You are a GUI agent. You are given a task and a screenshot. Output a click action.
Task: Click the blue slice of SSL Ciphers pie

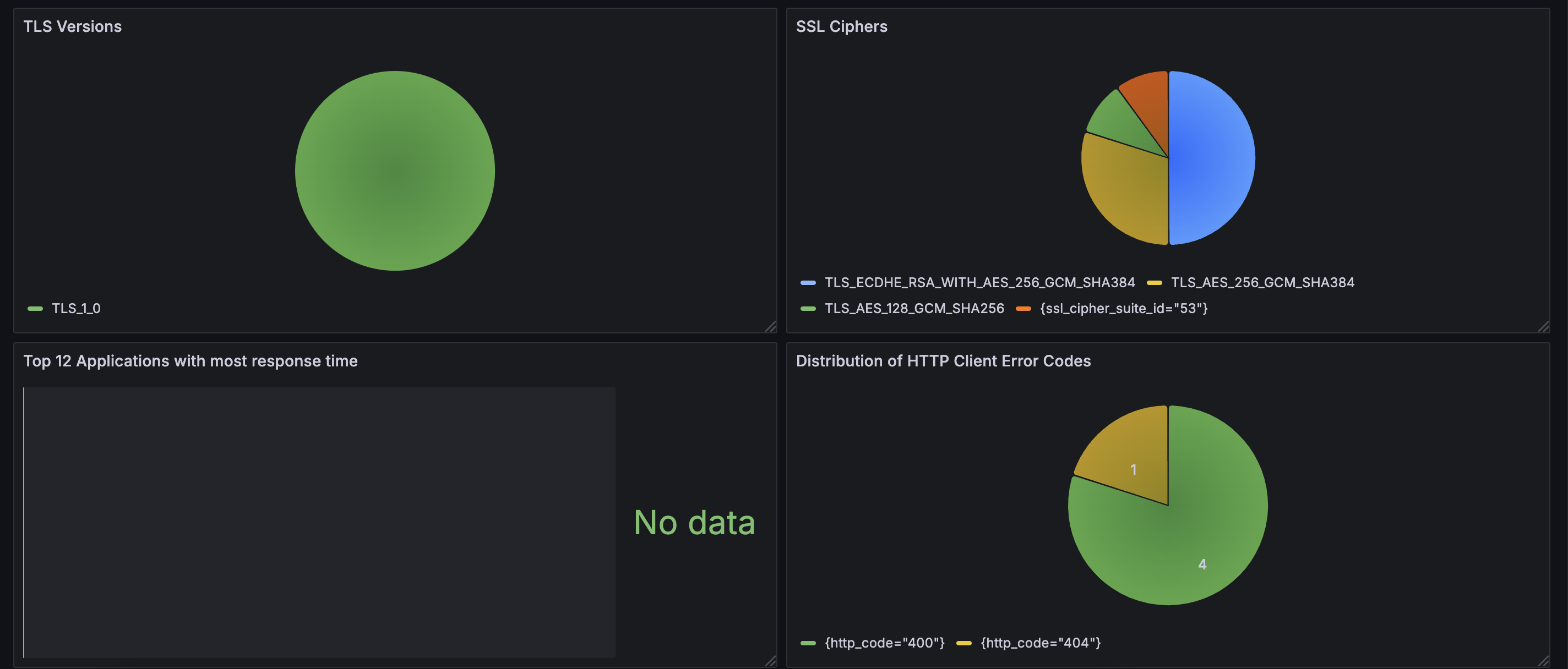pyautogui.click(x=1211, y=158)
